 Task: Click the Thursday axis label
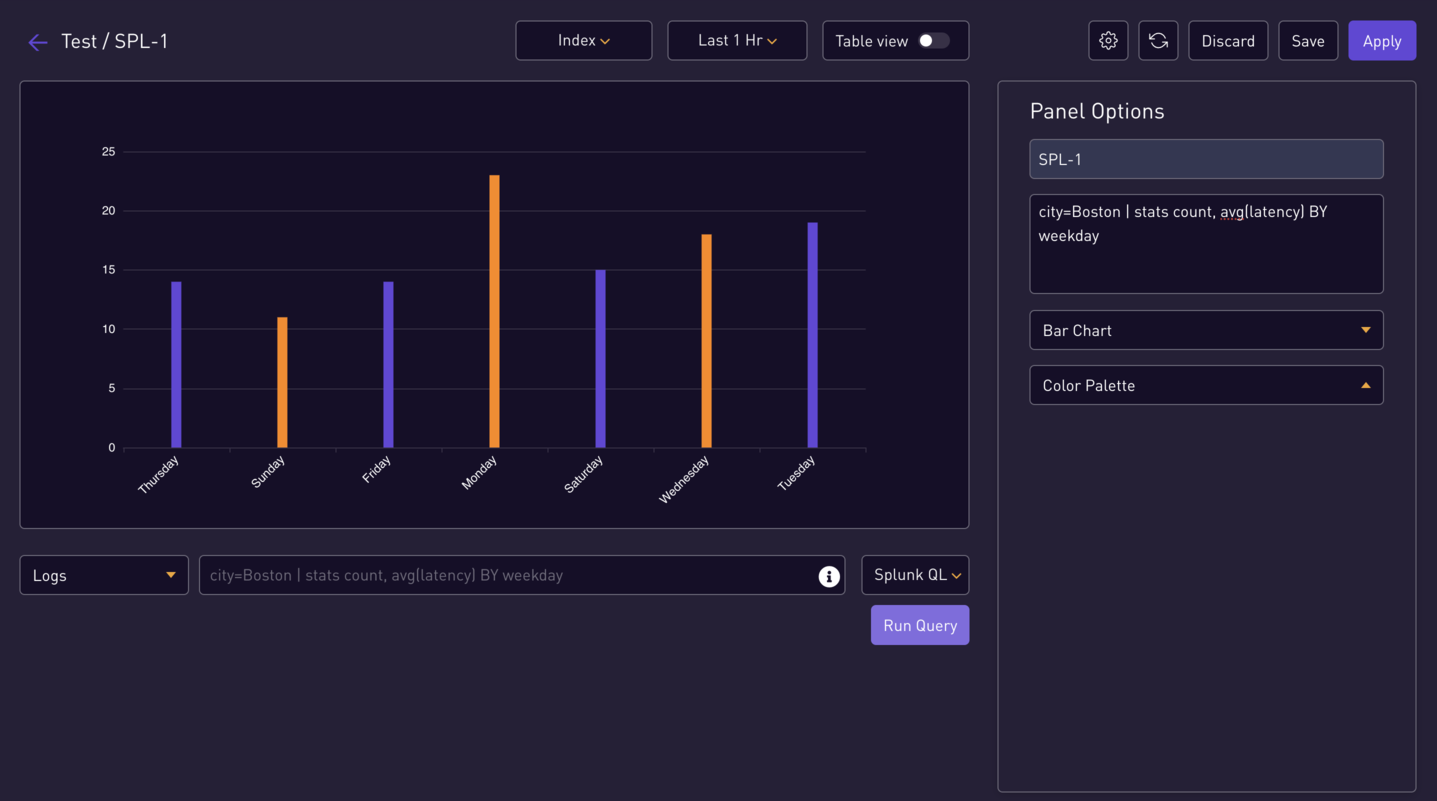click(158, 475)
